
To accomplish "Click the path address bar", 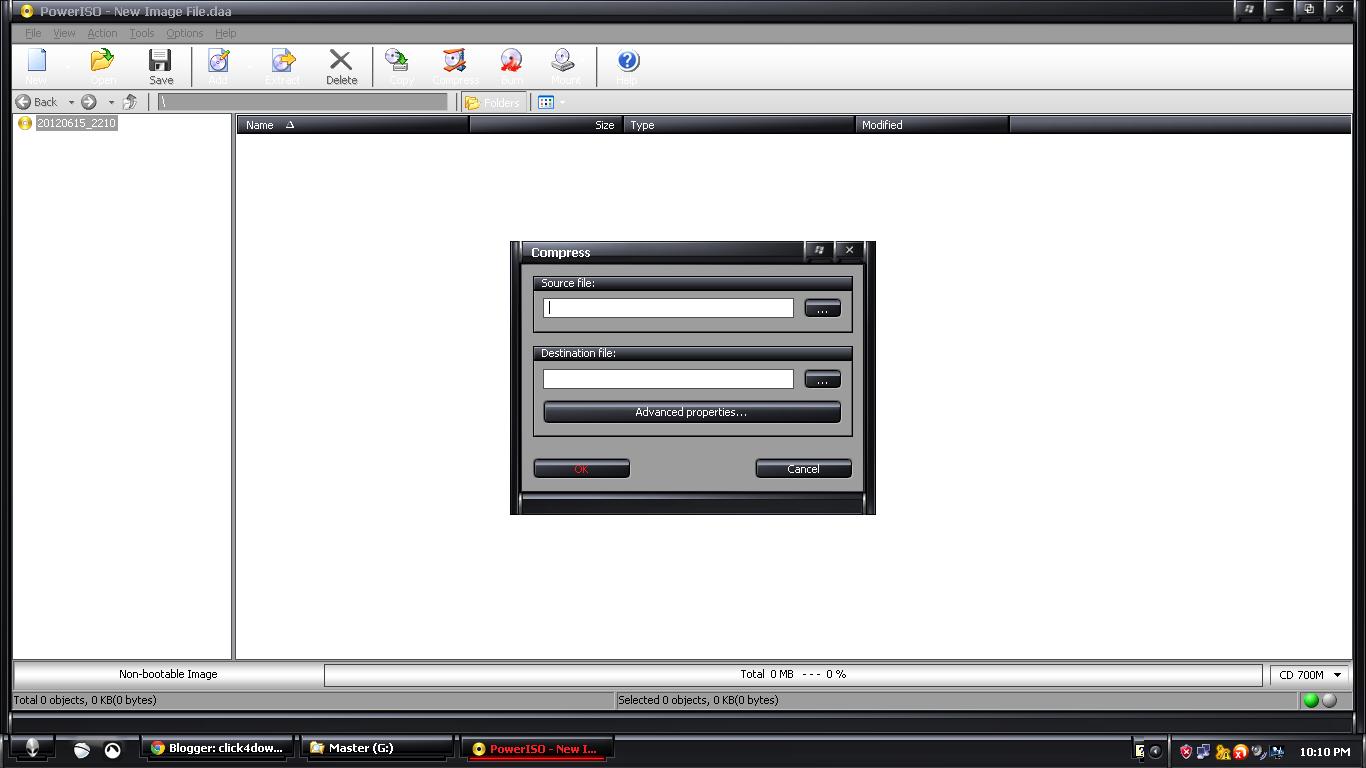I will pos(303,102).
